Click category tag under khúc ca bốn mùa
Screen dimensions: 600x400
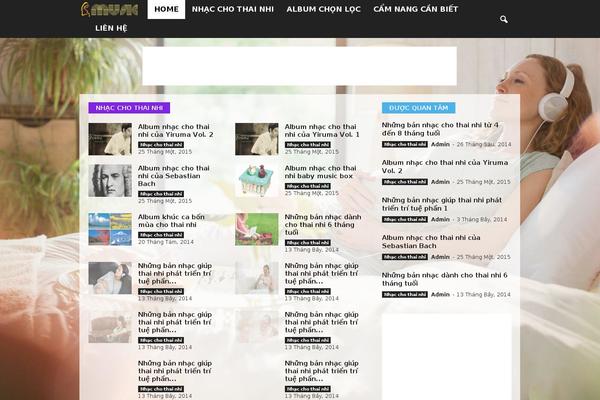click(x=161, y=235)
